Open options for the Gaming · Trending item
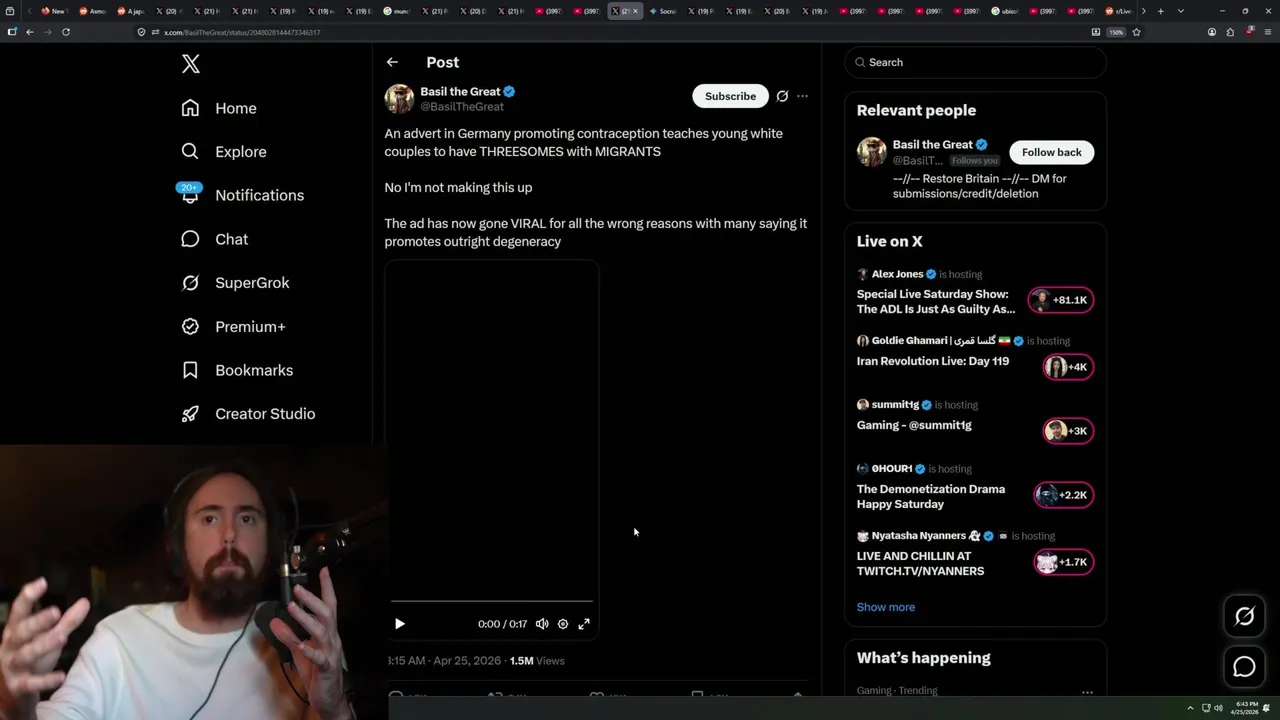Image resolution: width=1280 pixels, height=720 pixels. click(1087, 692)
